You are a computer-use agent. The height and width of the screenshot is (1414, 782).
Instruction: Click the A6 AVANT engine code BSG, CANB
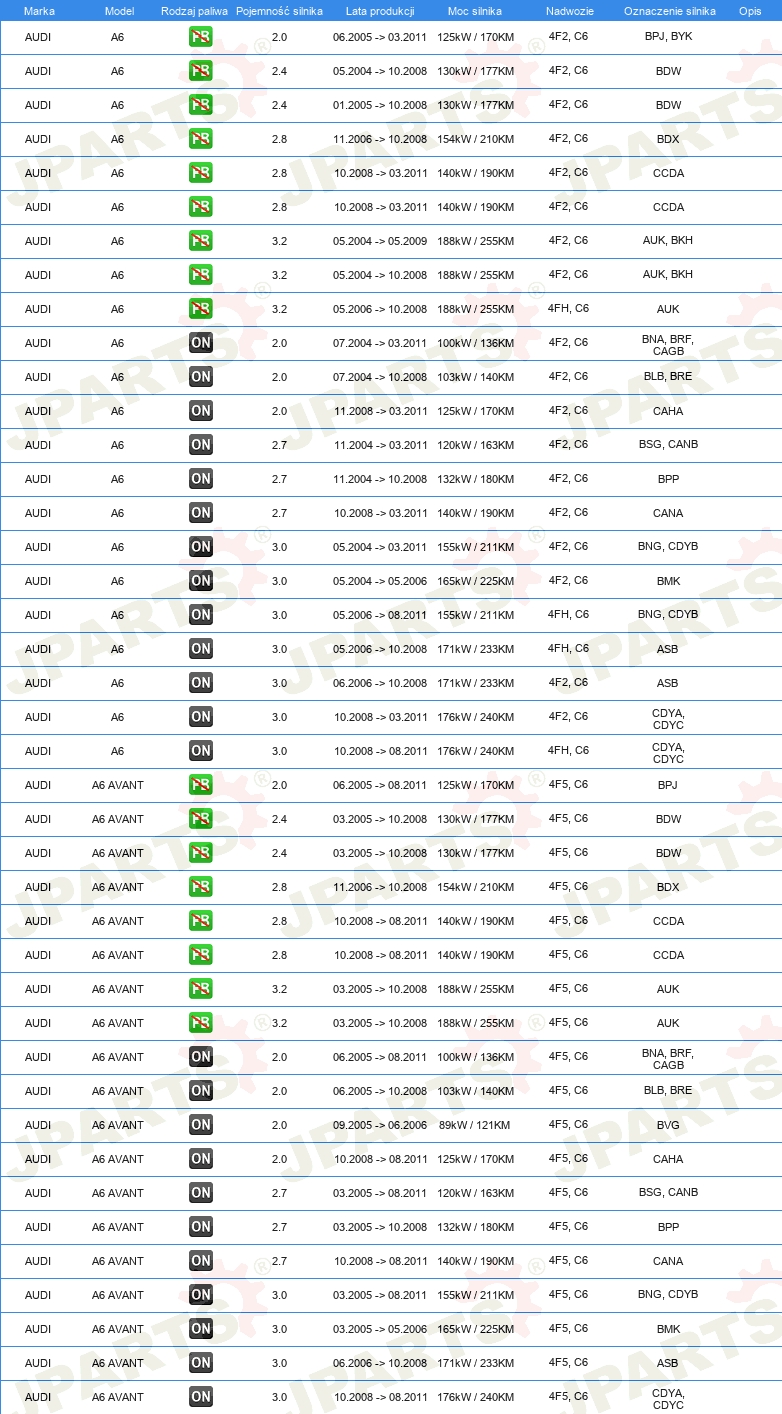668,1193
